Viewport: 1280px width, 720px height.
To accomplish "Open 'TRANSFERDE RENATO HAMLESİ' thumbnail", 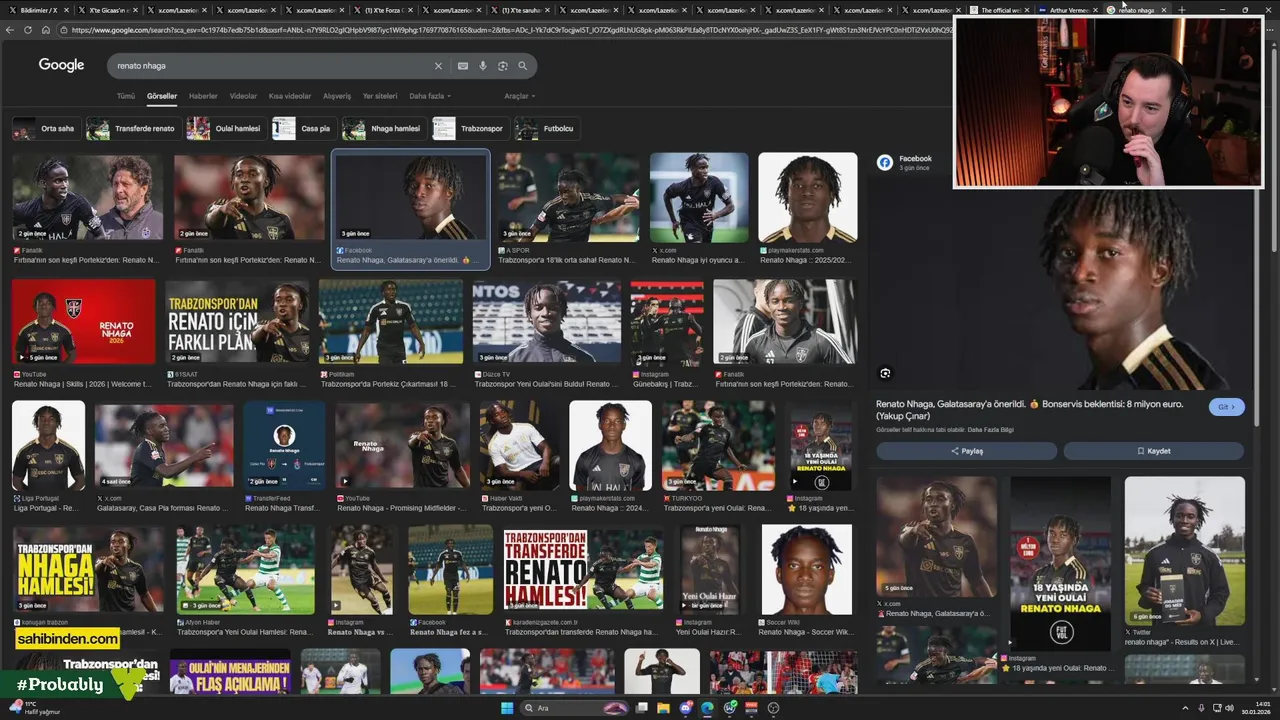I will click(583, 569).
